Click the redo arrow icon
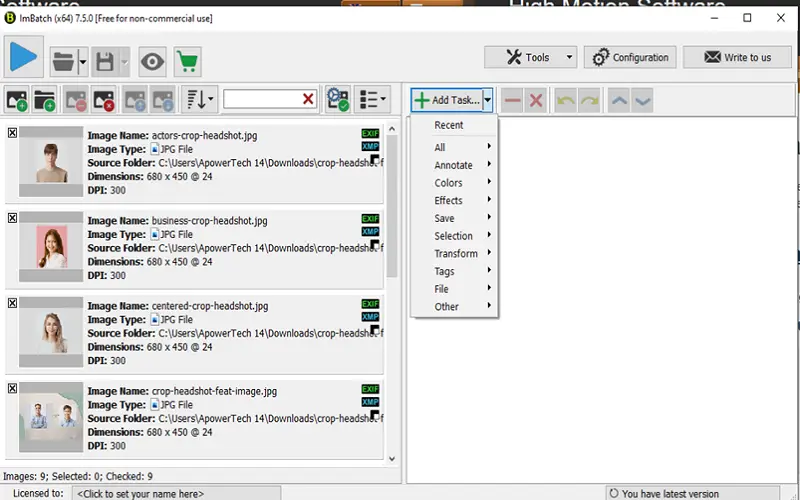Image resolution: width=800 pixels, height=500 pixels. (589, 100)
